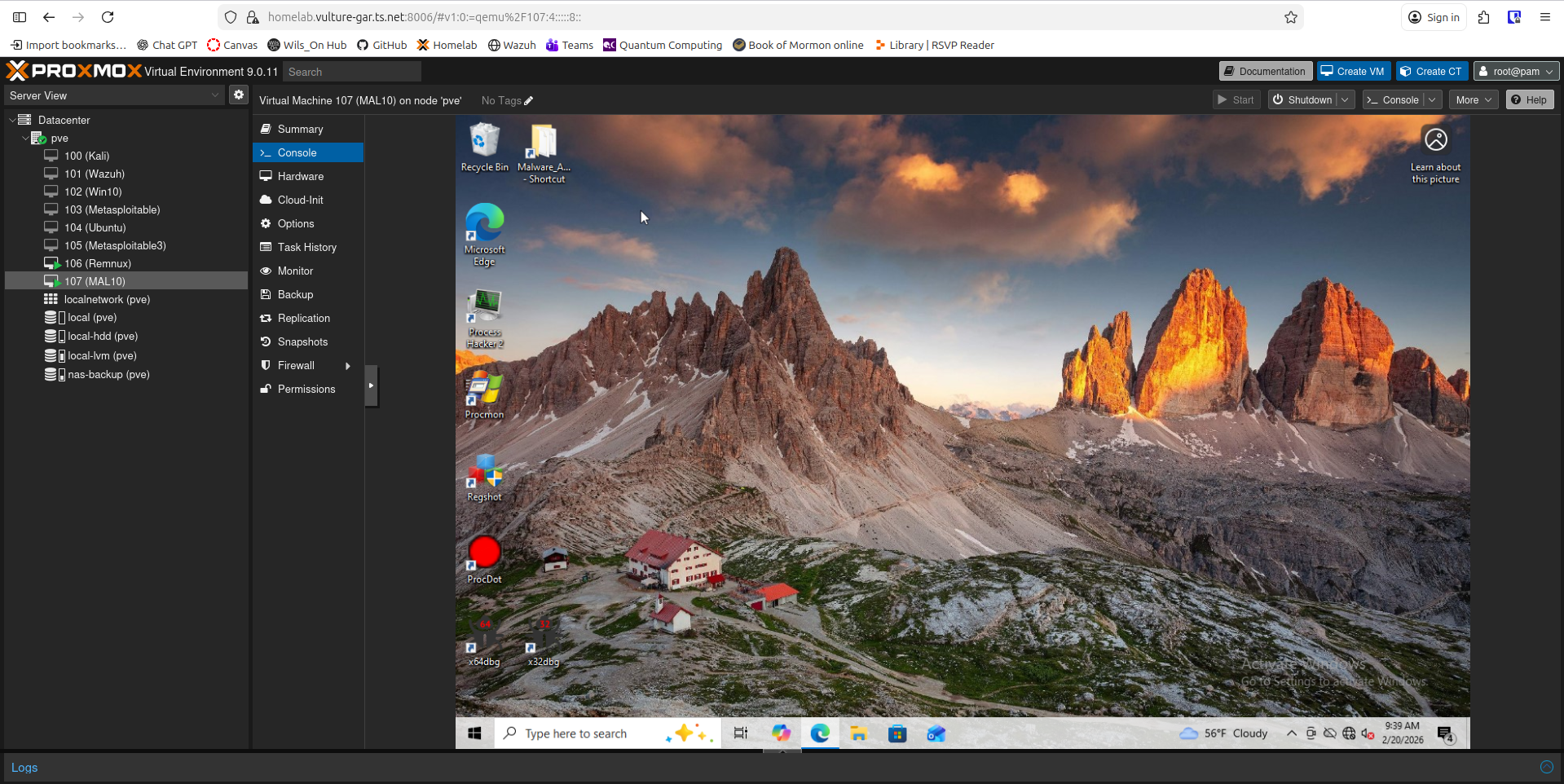This screenshot has height=784, width=1564.
Task: Open Edge from the Windows taskbar
Action: click(x=820, y=733)
